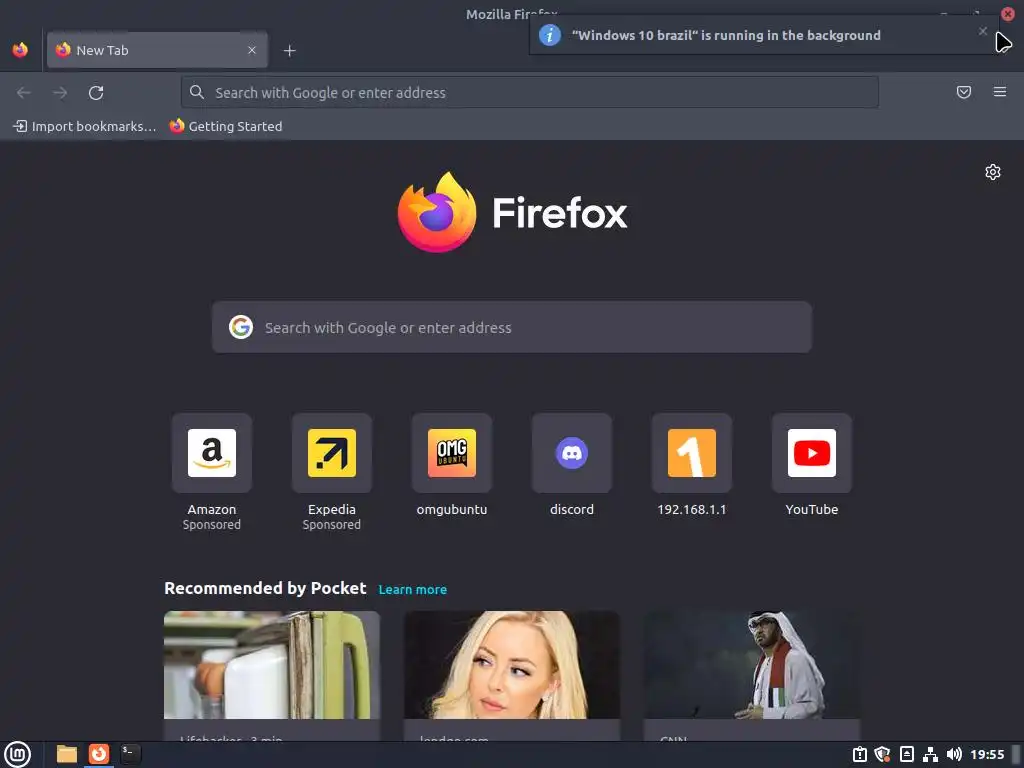Open the shield update manager tray icon

(883, 754)
